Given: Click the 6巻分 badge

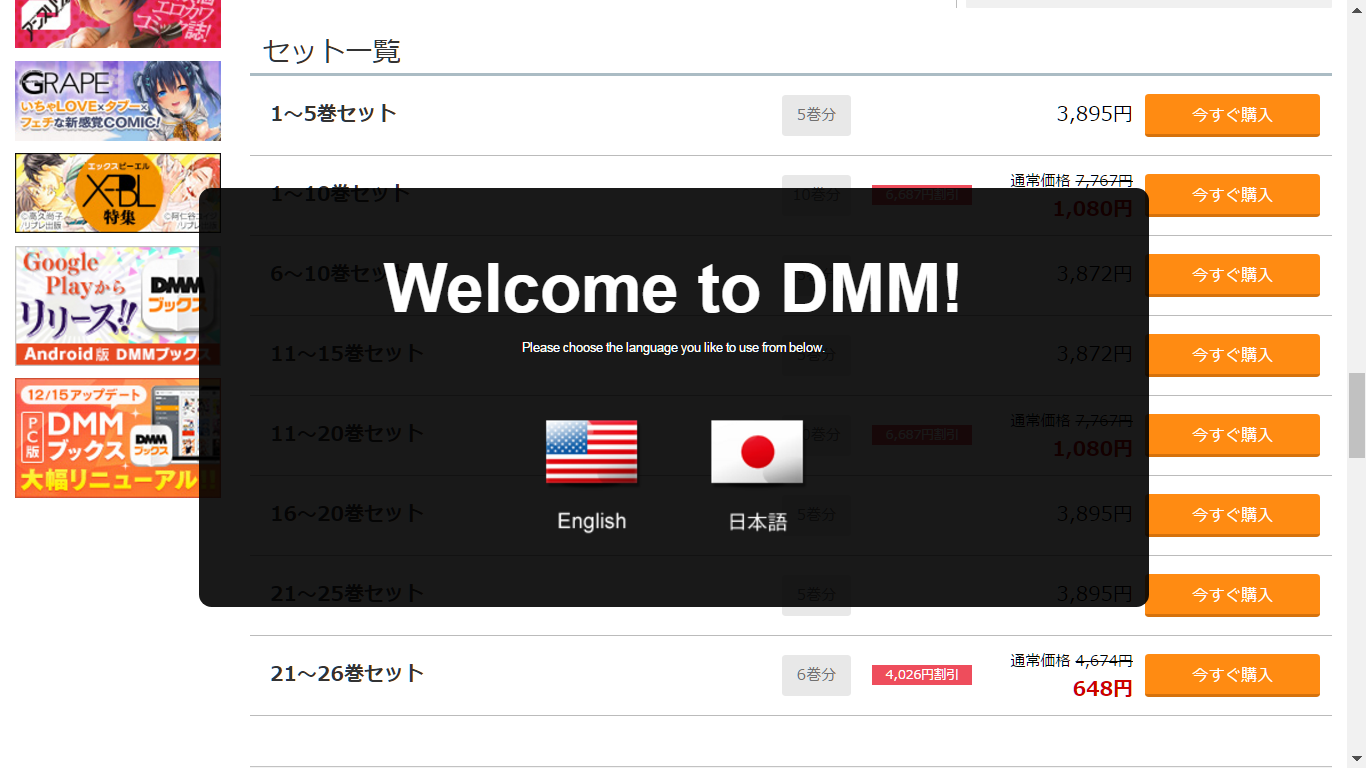Looking at the screenshot, I should tap(816, 675).
